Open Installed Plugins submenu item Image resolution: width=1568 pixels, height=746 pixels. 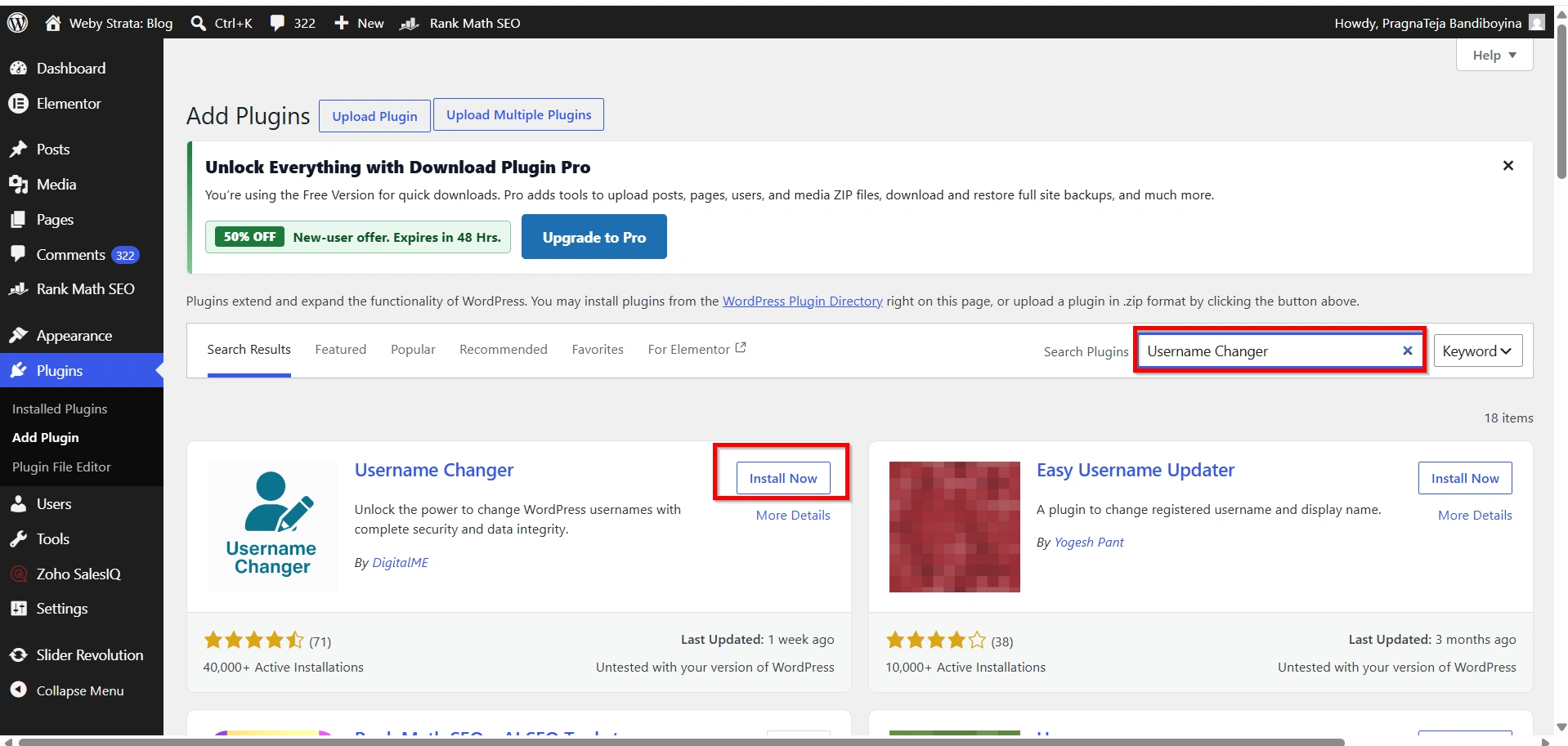[x=60, y=409]
